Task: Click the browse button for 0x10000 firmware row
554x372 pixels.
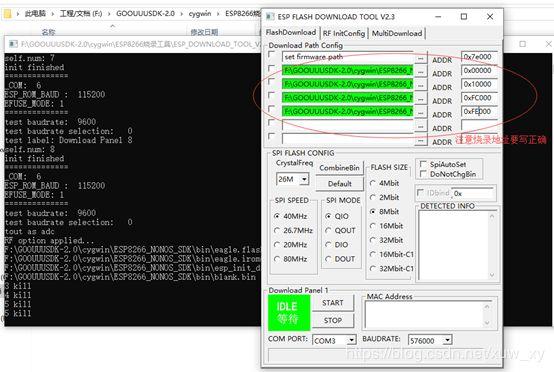Action: [x=420, y=85]
